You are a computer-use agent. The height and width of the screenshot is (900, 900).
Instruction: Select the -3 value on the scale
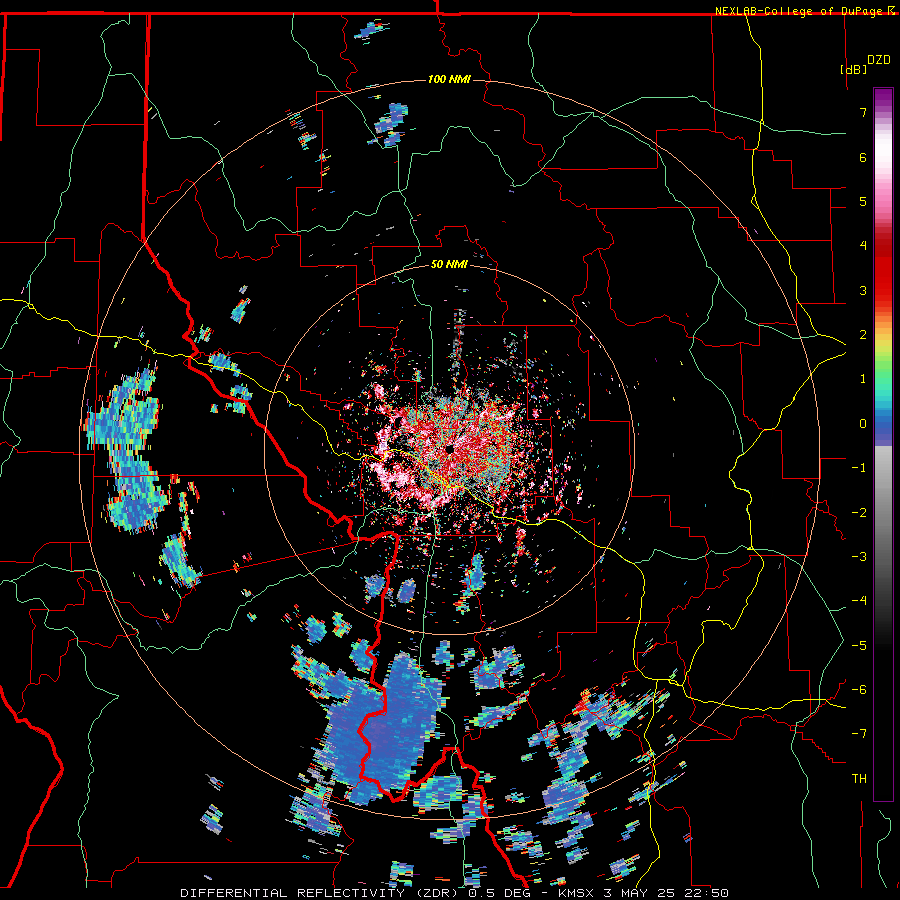[x=859, y=557]
